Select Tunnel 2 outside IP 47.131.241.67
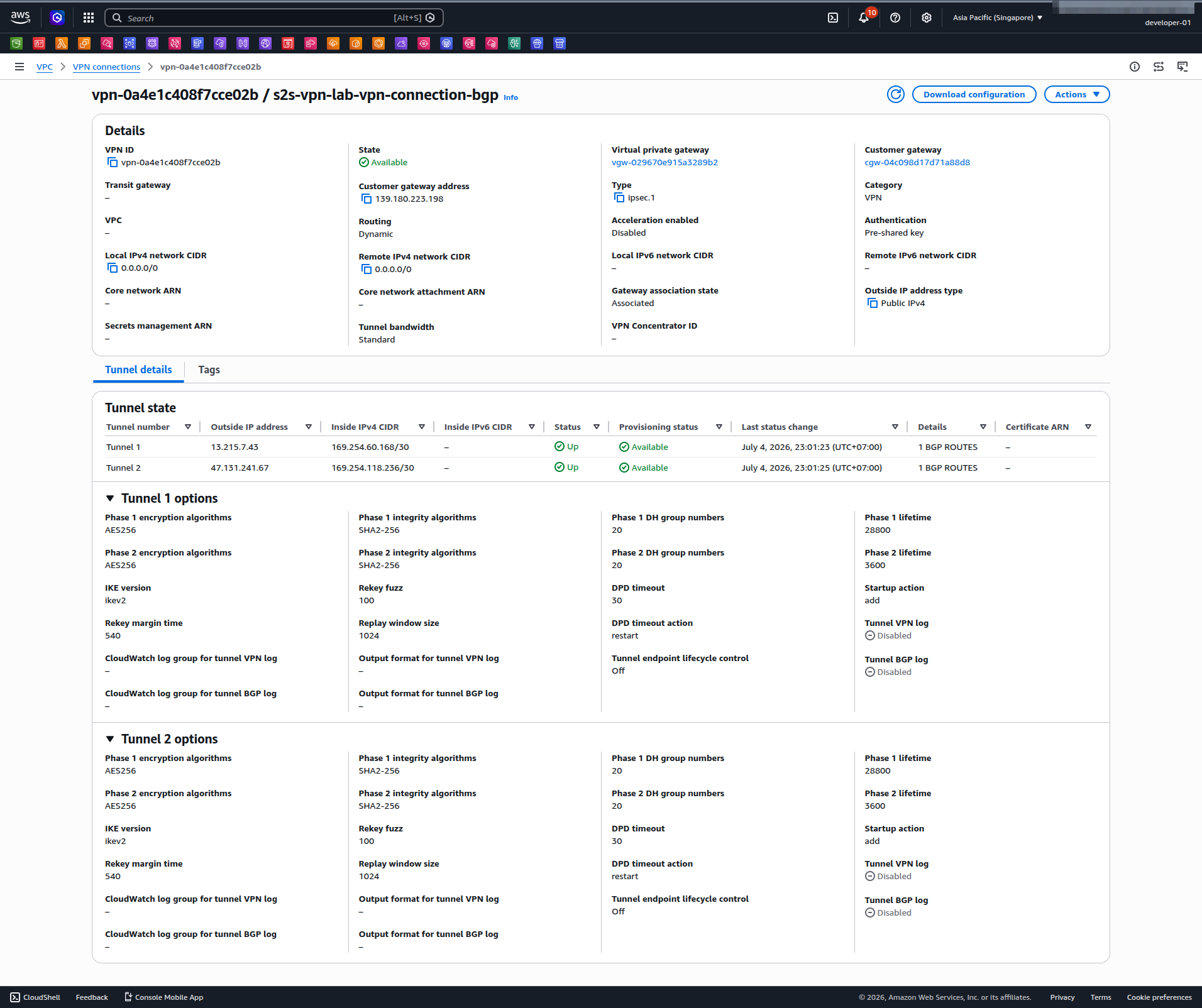This screenshot has height=1008, width=1202. pyautogui.click(x=240, y=468)
